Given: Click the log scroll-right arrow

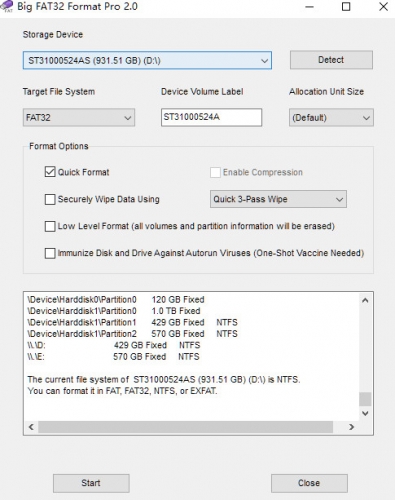Looking at the screenshot, I should point(352,427).
